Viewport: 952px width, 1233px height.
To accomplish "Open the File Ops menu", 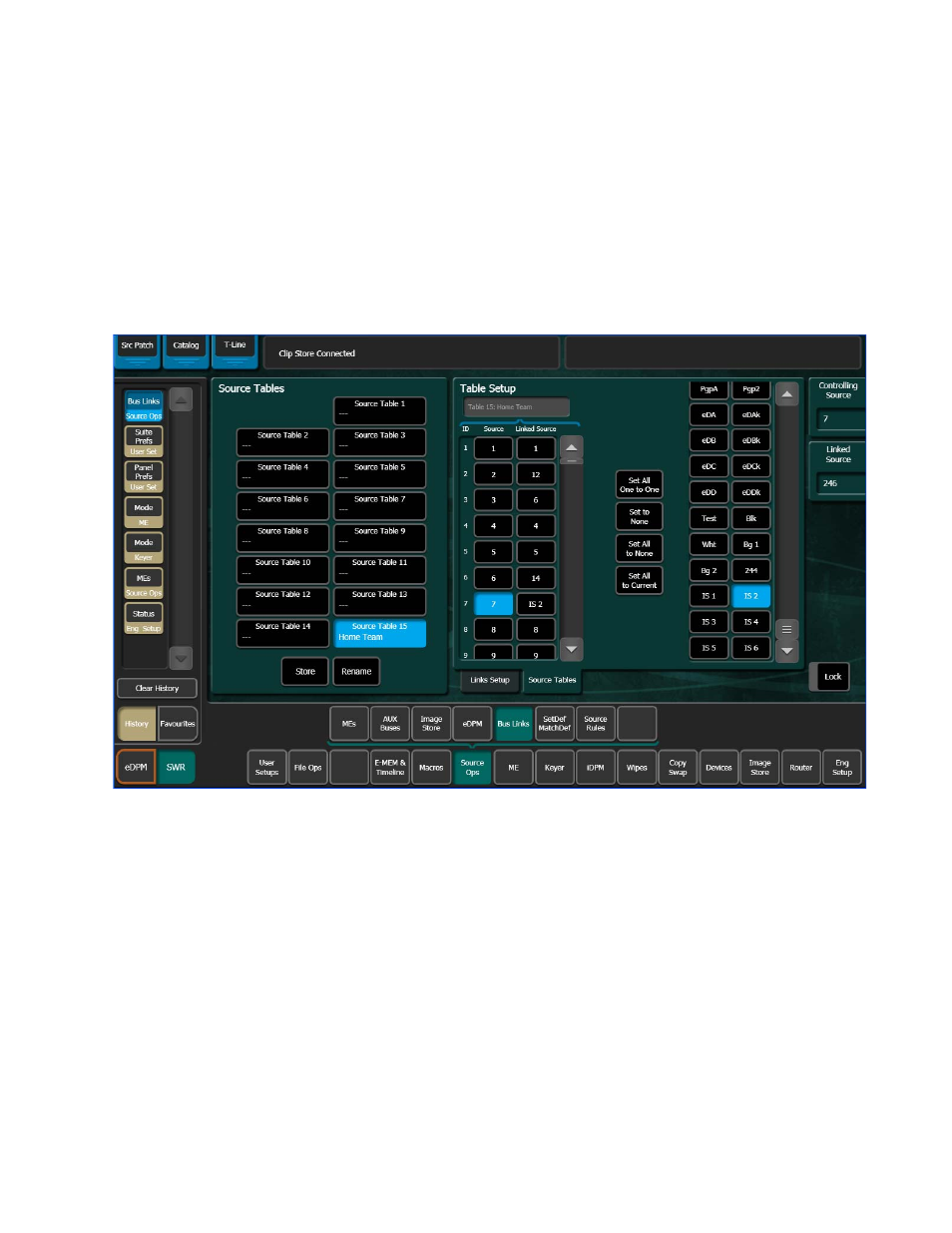I will point(307,768).
